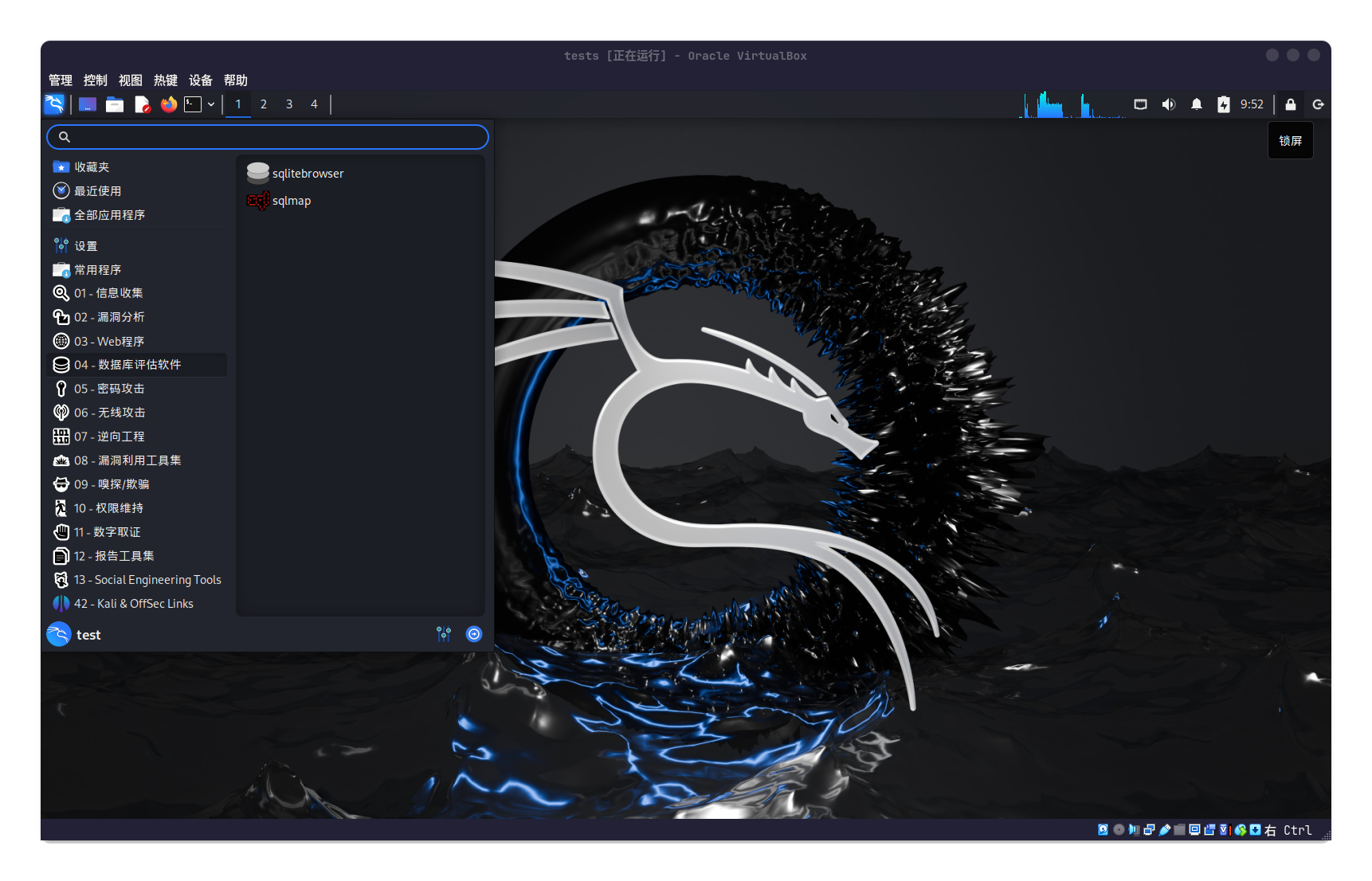This screenshot has width=1372, height=881.
Task: Click the log out icon in application menu
Action: point(474,634)
